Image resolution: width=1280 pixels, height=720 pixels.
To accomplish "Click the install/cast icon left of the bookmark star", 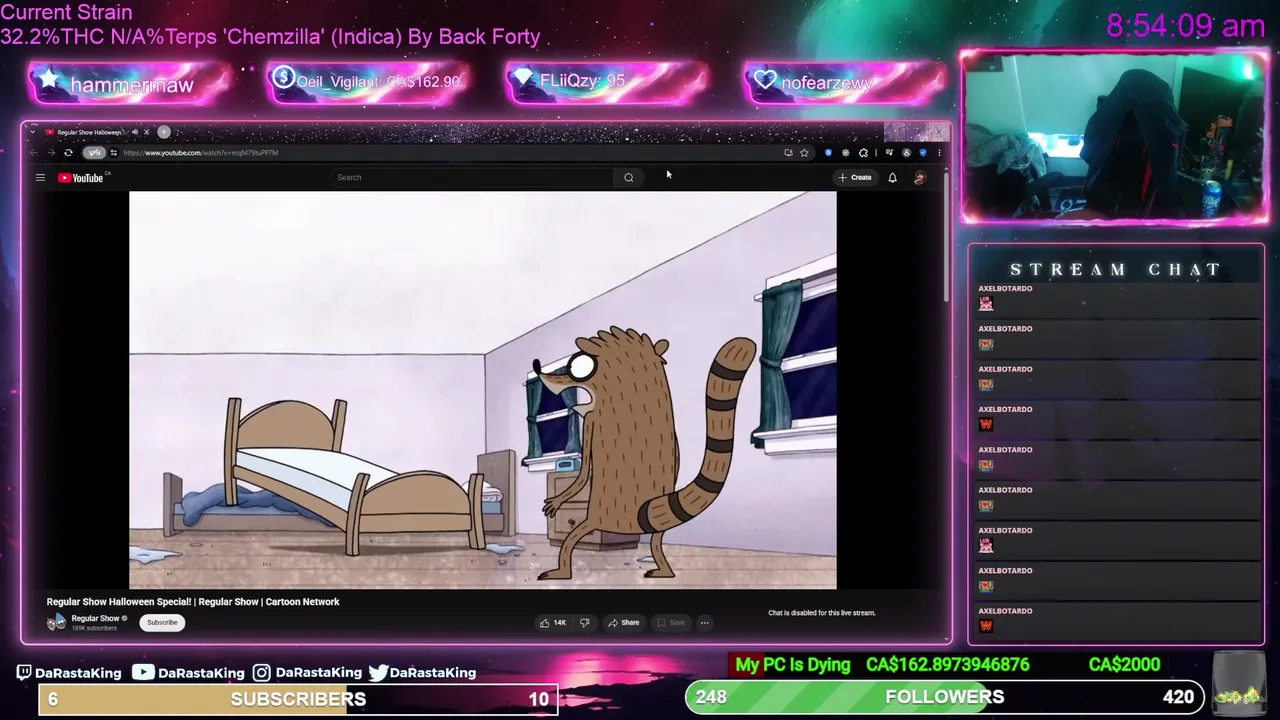I will [x=788, y=153].
